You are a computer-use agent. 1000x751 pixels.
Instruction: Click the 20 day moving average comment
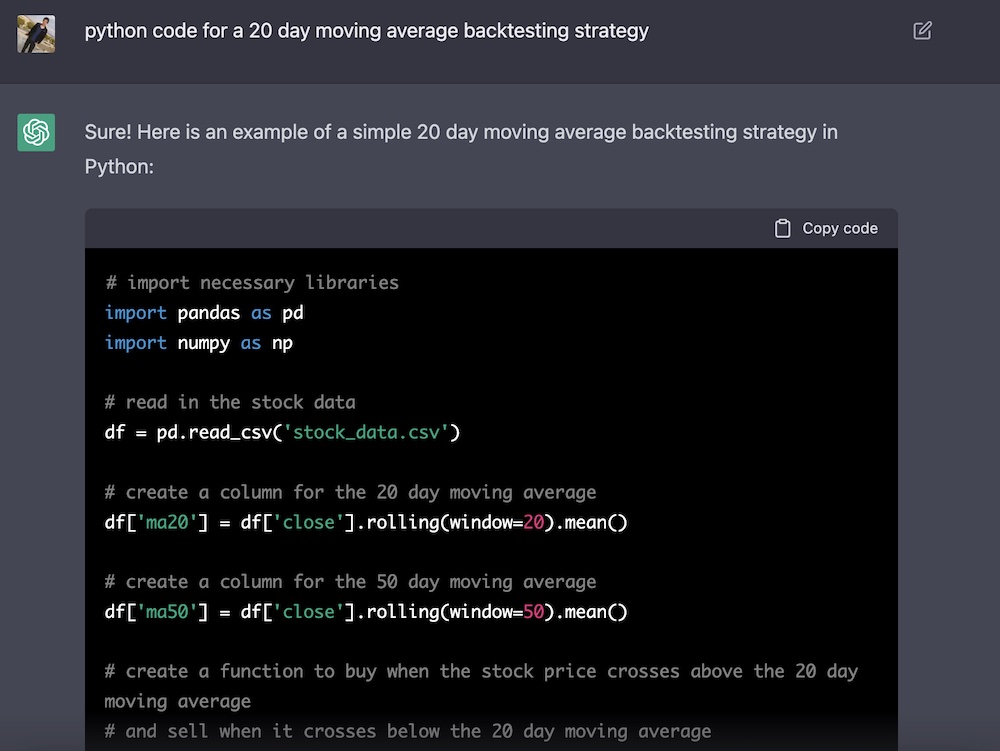click(350, 492)
